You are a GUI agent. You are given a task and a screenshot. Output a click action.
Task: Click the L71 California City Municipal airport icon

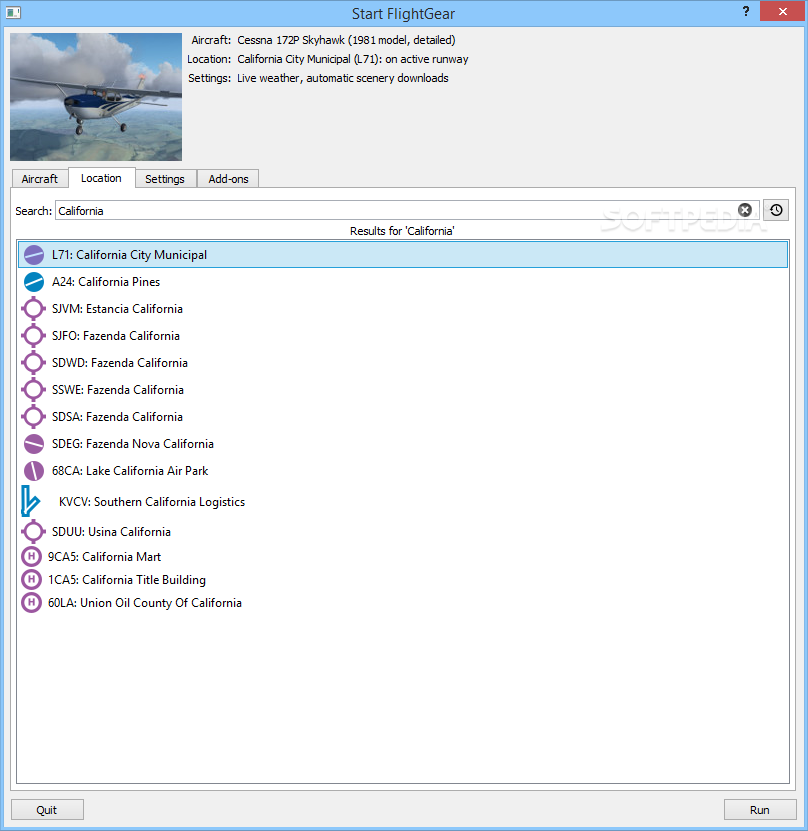[x=34, y=255]
